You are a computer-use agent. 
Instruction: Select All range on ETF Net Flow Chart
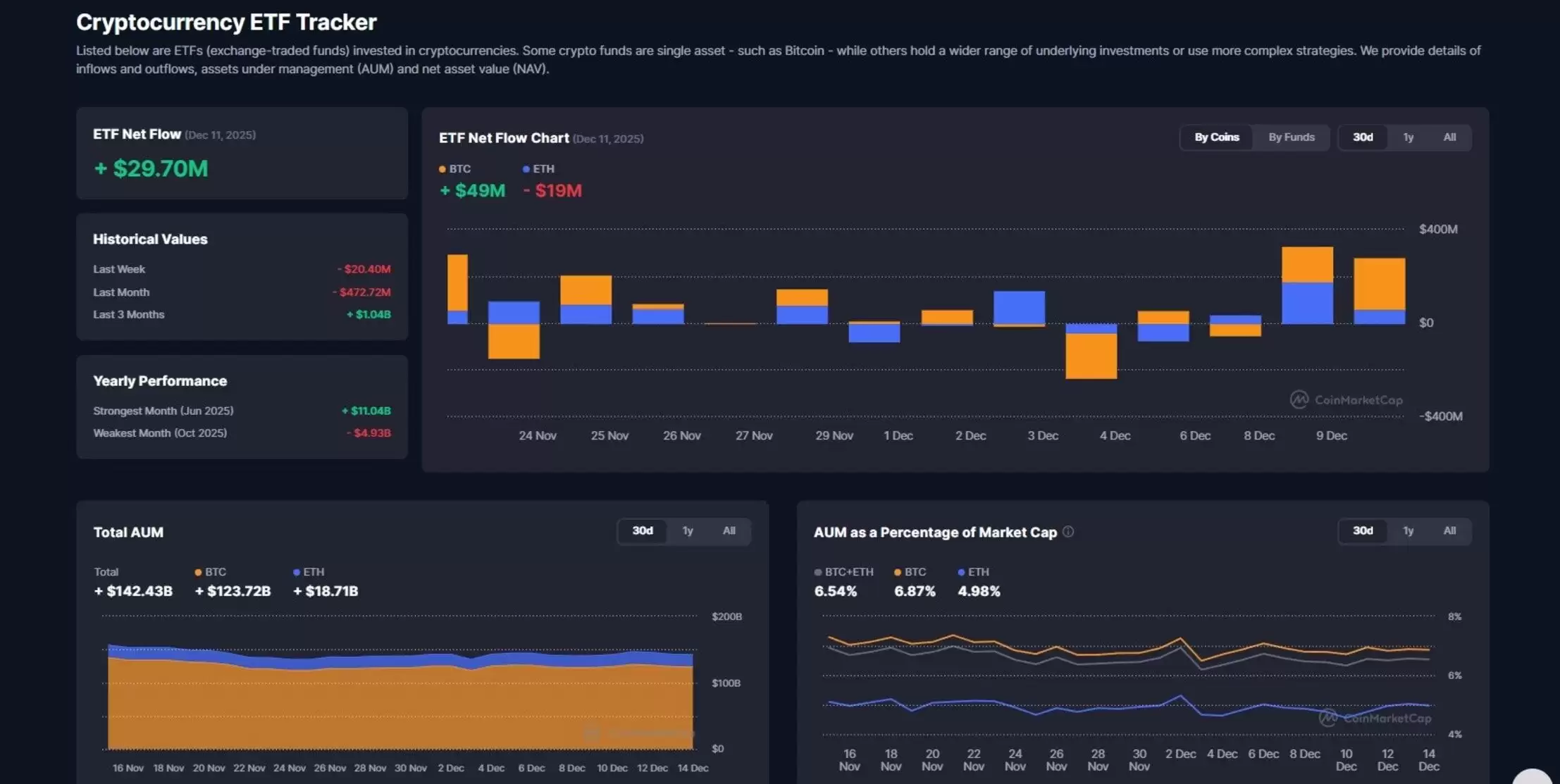click(x=1449, y=137)
